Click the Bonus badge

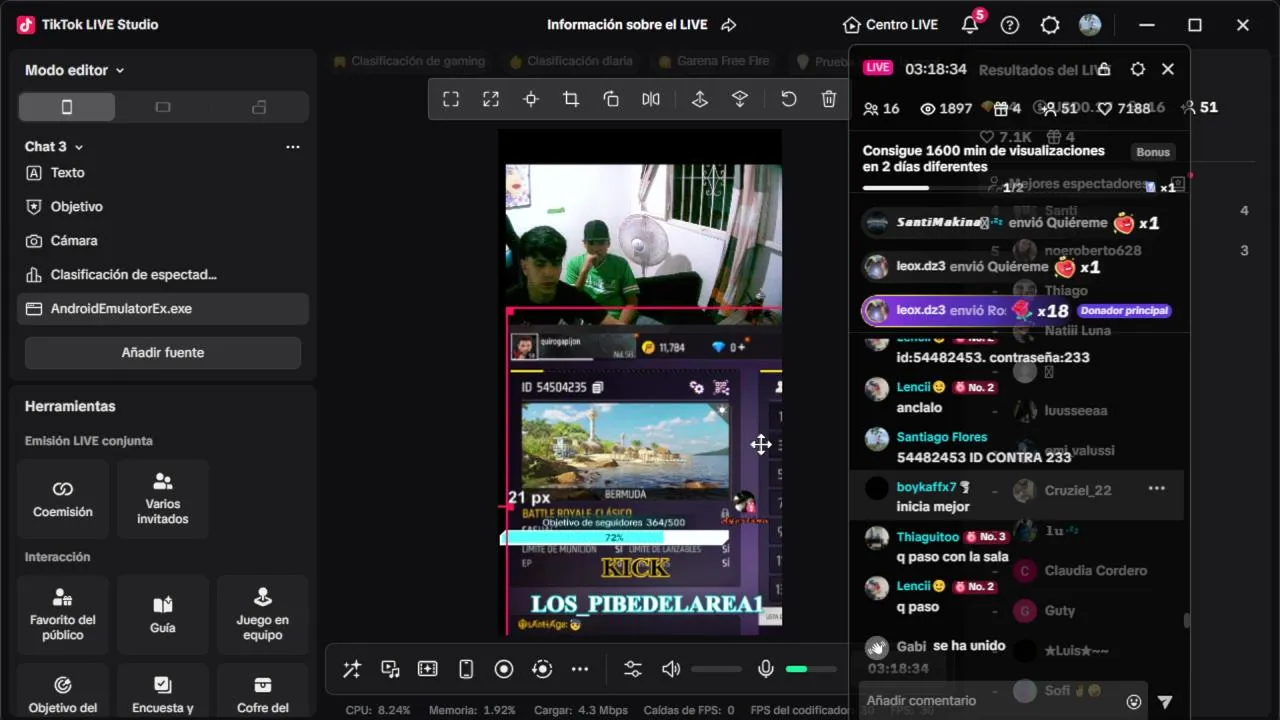[1153, 152]
